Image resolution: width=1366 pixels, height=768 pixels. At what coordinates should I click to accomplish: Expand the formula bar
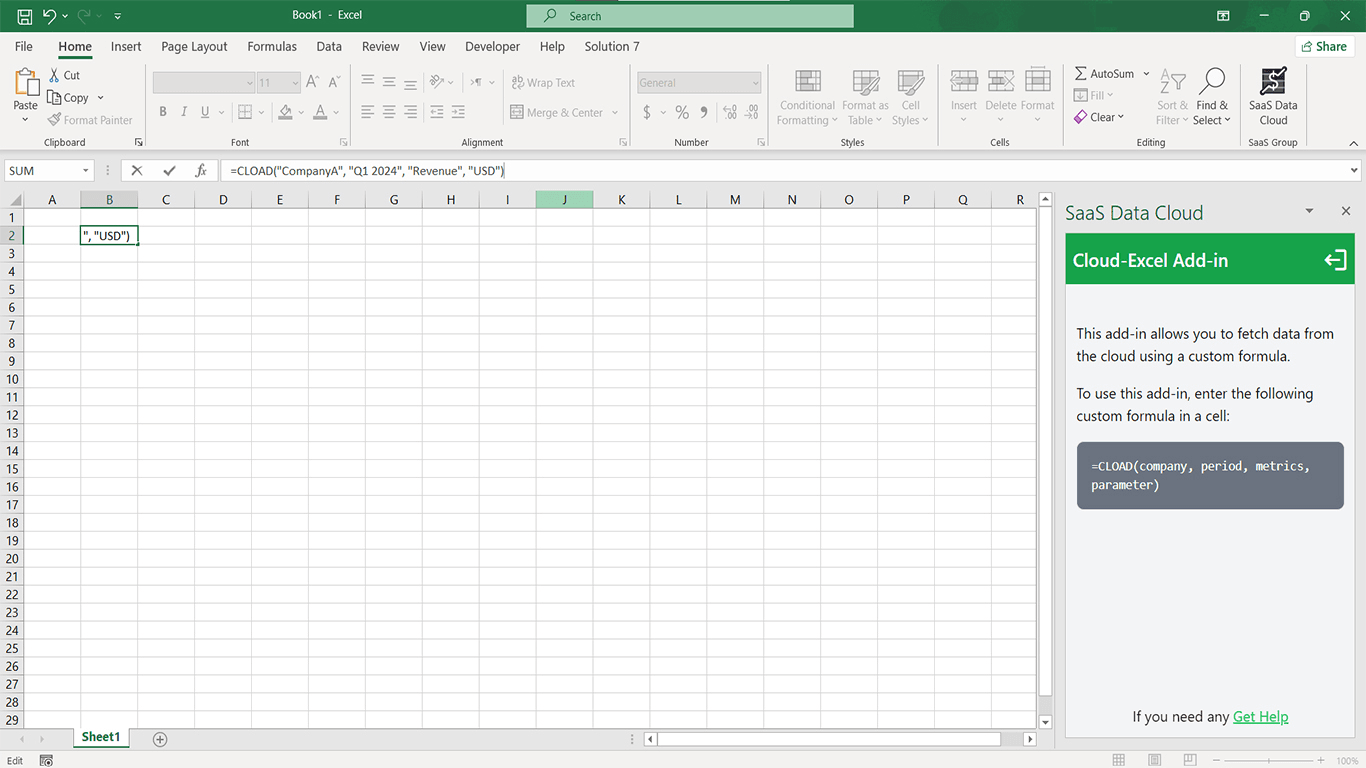tap(1355, 171)
